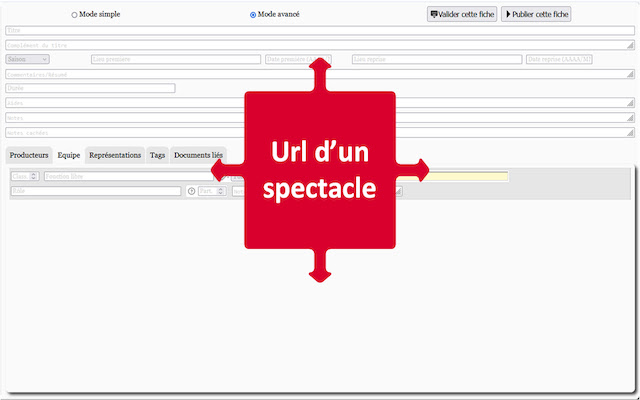Click the Valider cette fiche button
This screenshot has height=400, width=640.
(462, 14)
